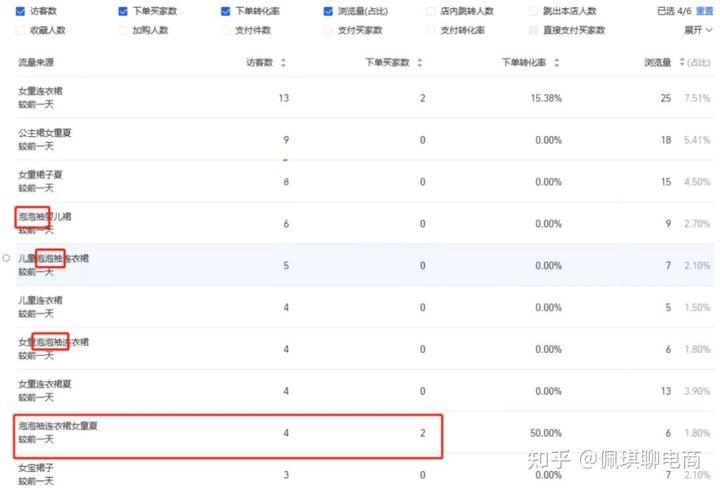The height and width of the screenshot is (489, 720).
Task: Enable the 支付买家数 checkbox
Action: click(328, 30)
